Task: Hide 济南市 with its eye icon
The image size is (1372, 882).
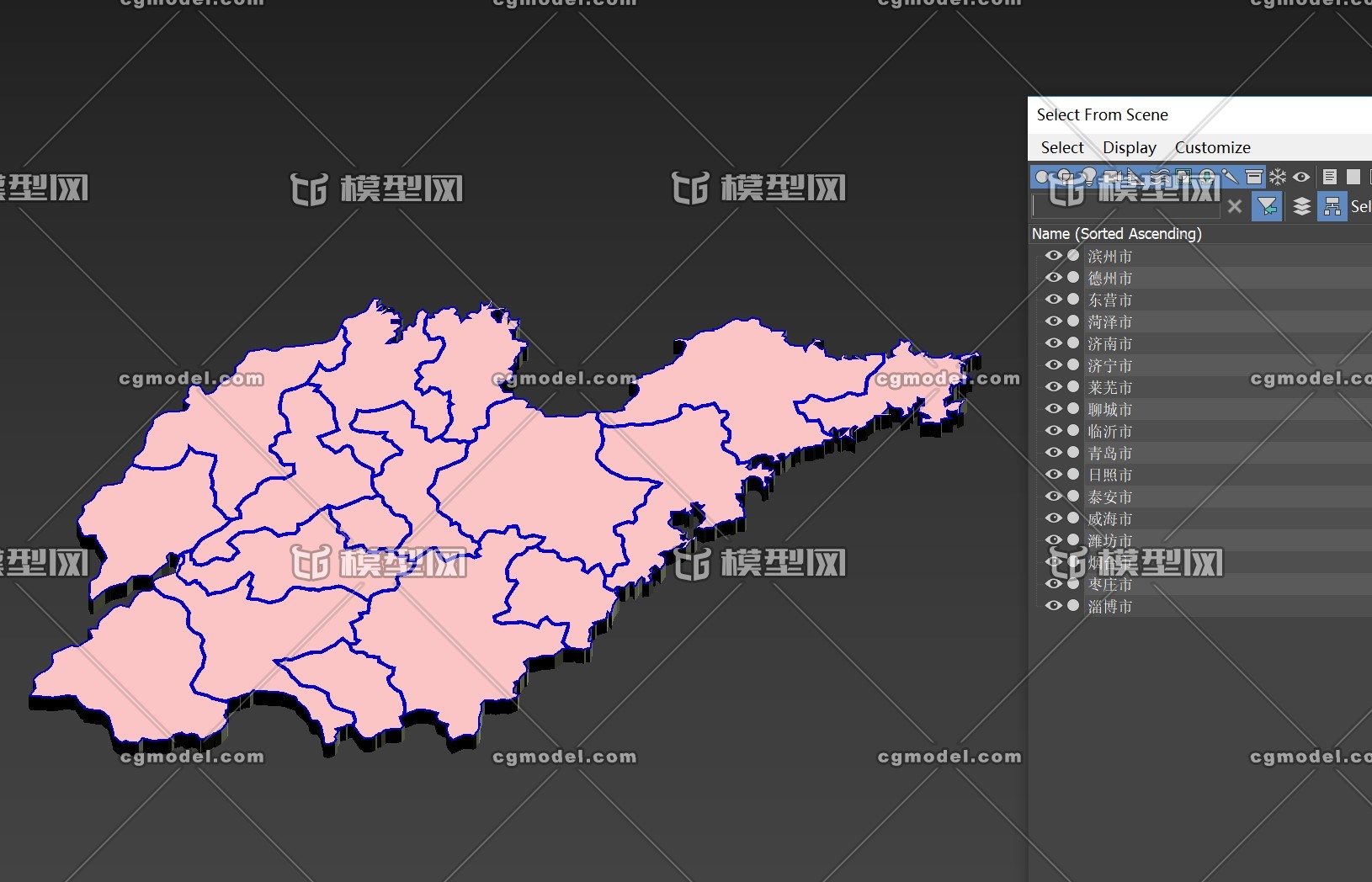Action: click(x=1053, y=343)
